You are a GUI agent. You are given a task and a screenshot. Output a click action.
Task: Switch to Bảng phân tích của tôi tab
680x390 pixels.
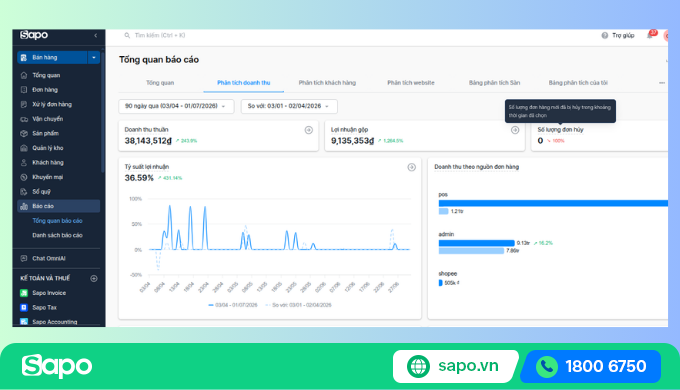click(578, 83)
